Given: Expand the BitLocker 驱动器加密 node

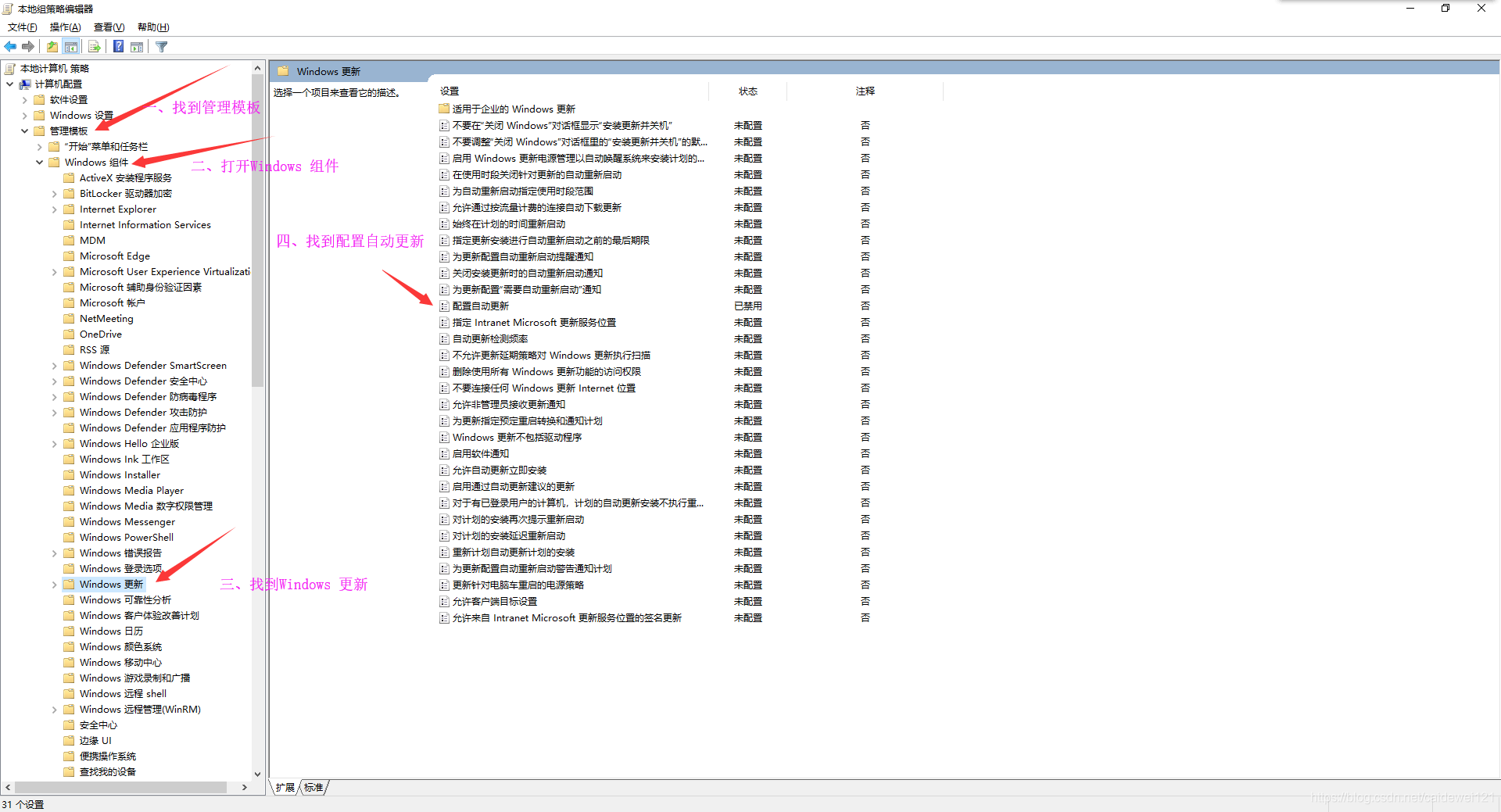Looking at the screenshot, I should tap(53, 193).
